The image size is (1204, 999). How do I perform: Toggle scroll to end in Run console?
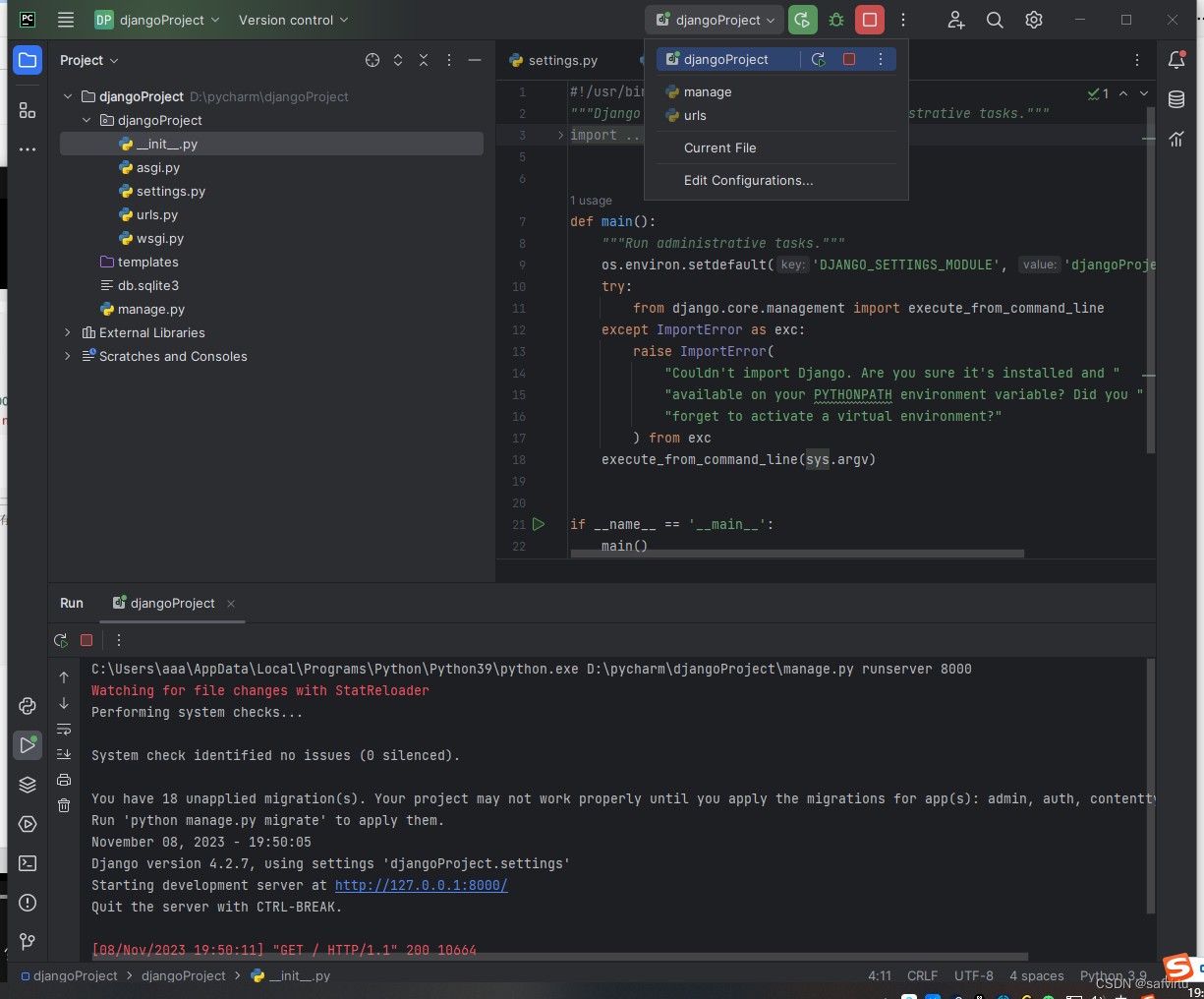tap(64, 754)
